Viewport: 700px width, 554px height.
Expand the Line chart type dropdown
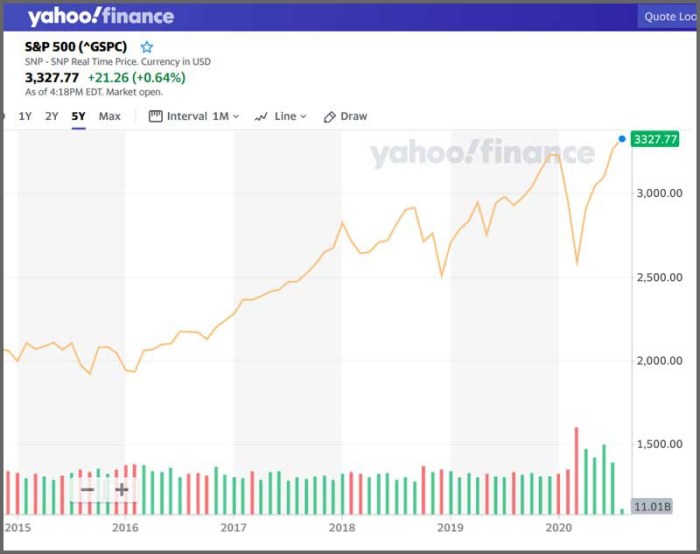(x=291, y=116)
